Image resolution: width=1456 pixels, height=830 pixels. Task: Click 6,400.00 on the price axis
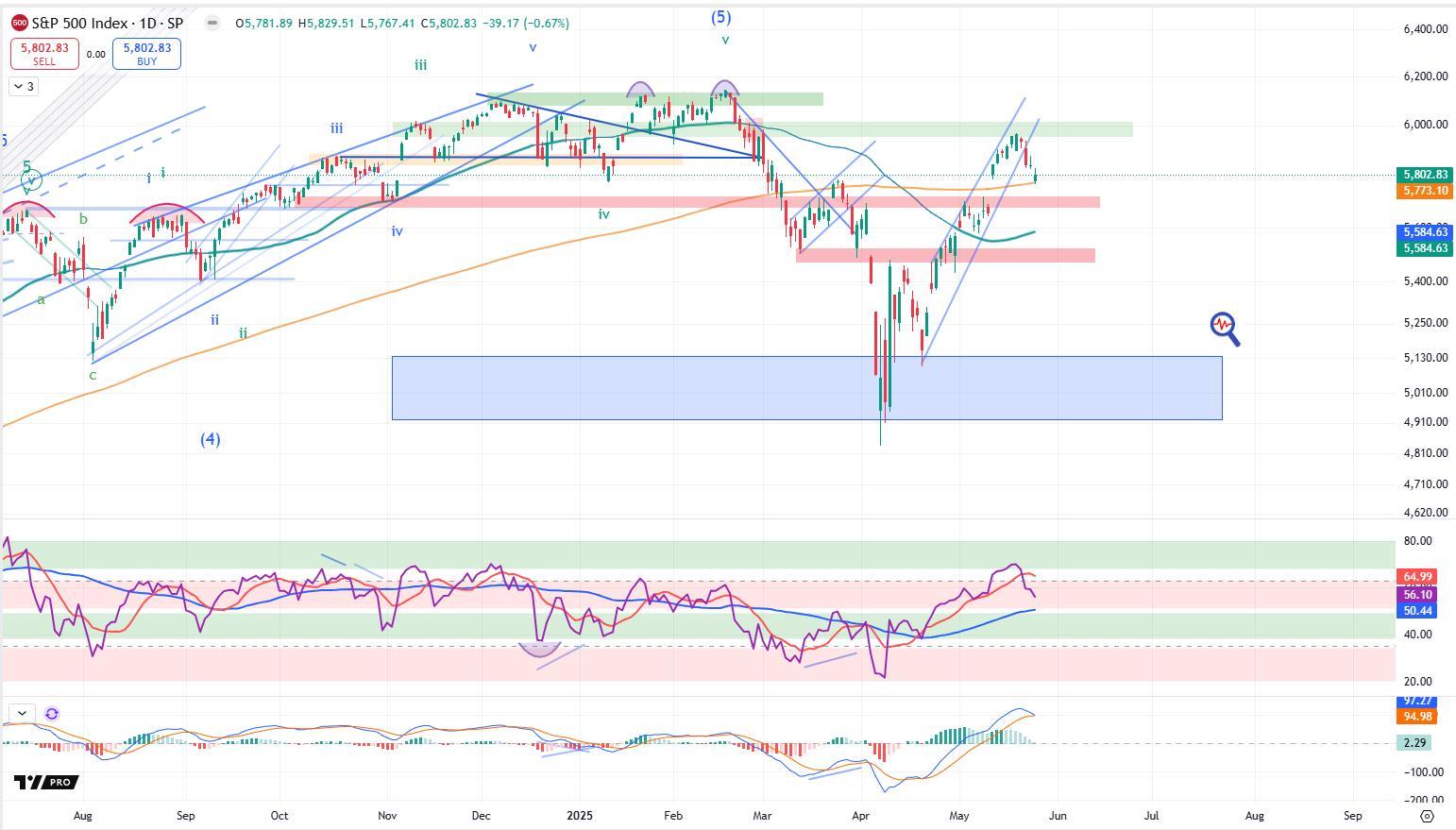tap(1425, 29)
